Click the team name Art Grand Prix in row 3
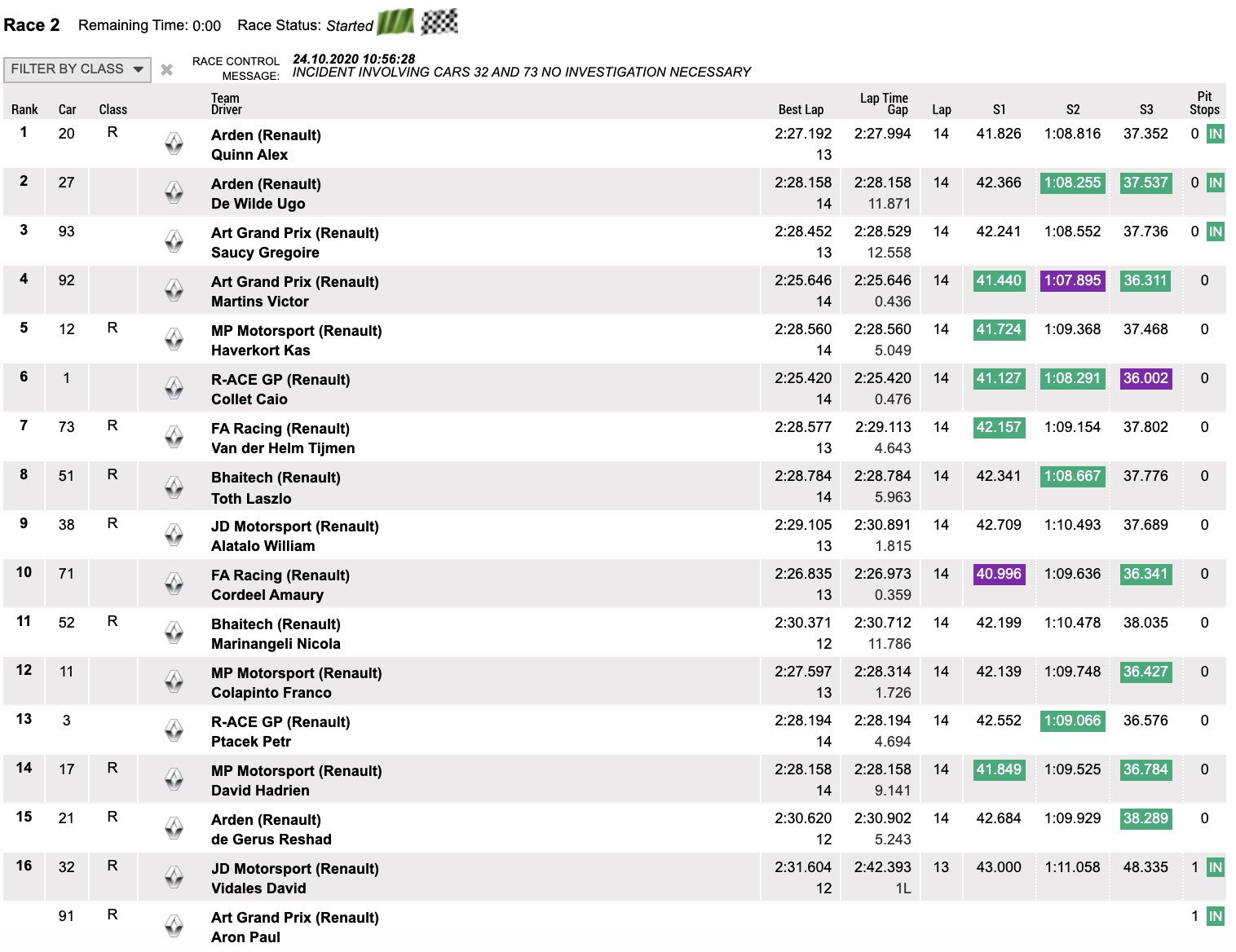Image resolution: width=1236 pixels, height=952 pixels. pyautogui.click(x=295, y=233)
